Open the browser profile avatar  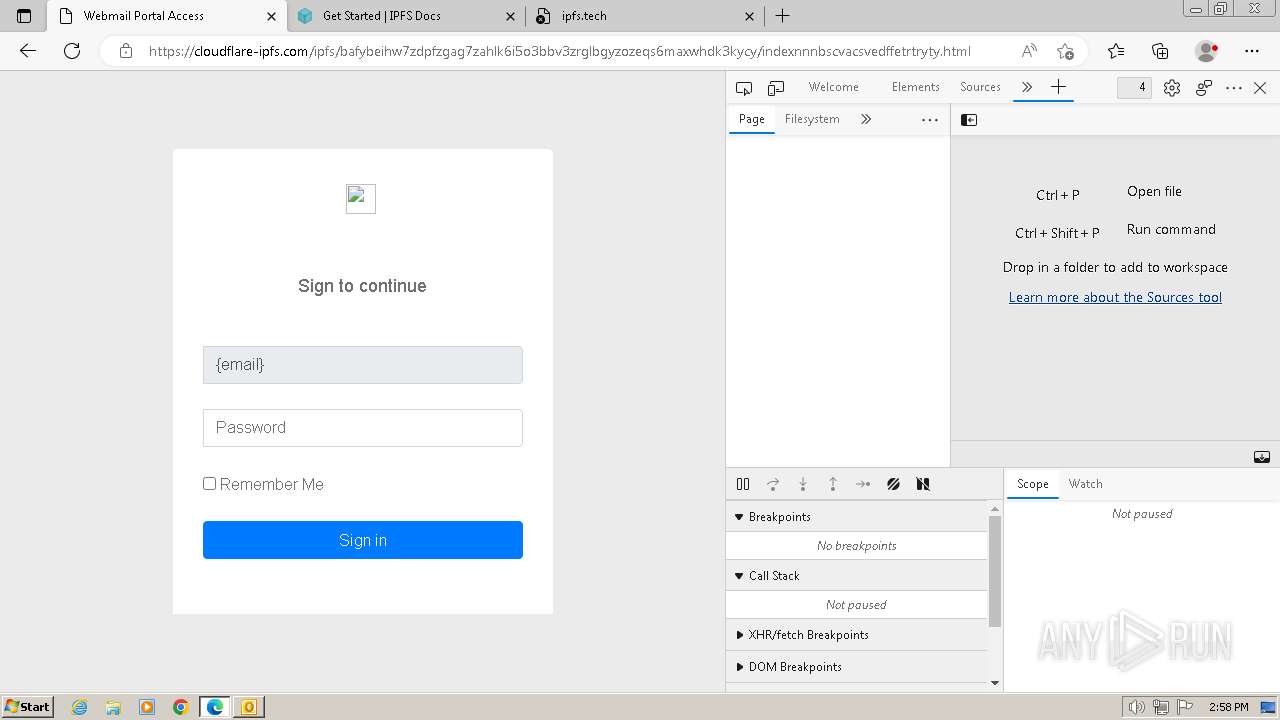(x=1206, y=51)
